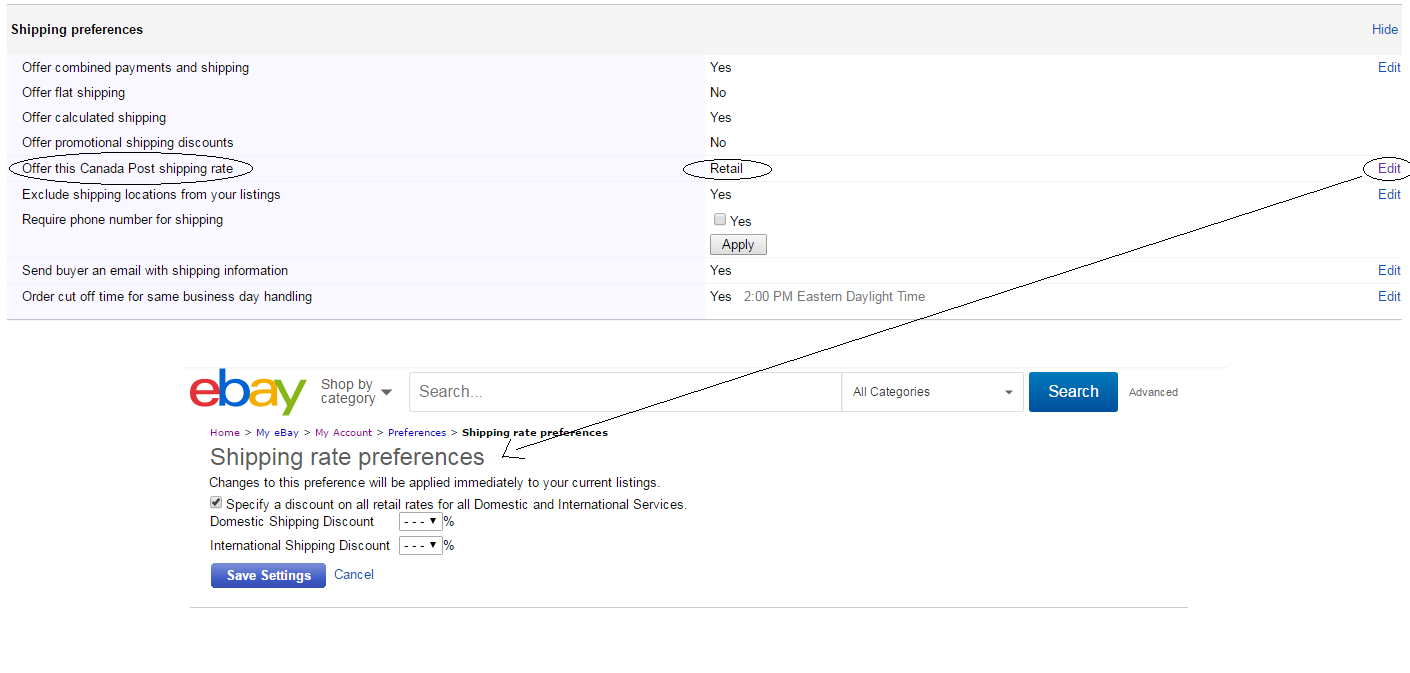Open the Advanced search link
1410x673 pixels.
[1153, 393]
